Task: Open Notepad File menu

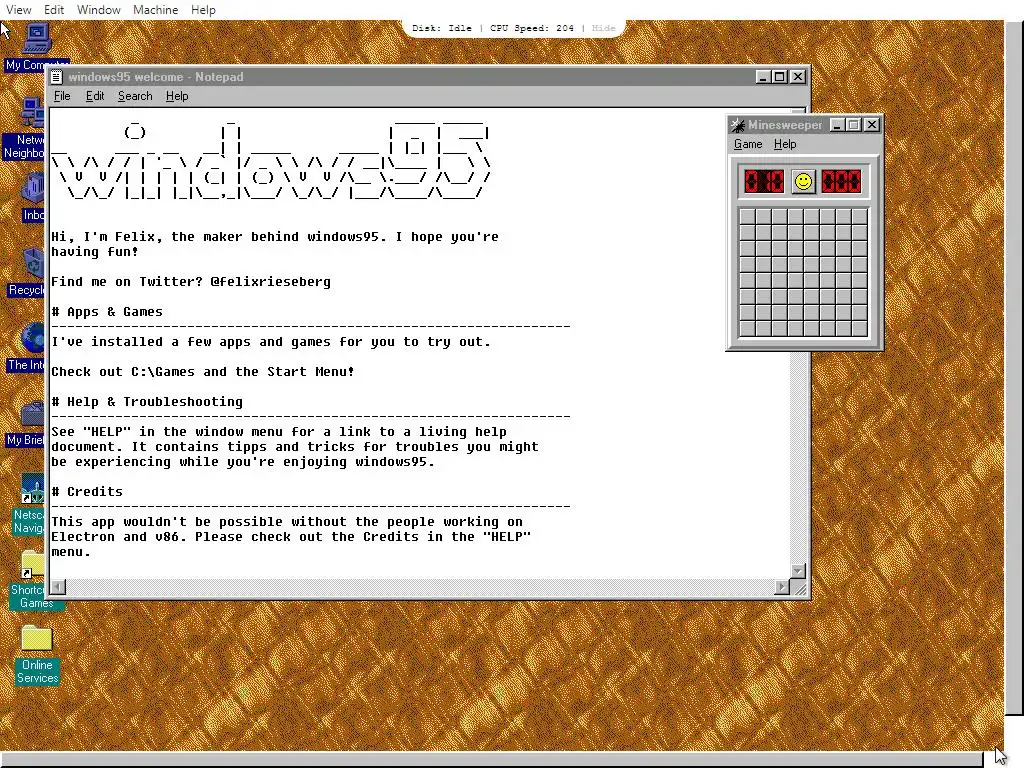Action: tap(62, 96)
